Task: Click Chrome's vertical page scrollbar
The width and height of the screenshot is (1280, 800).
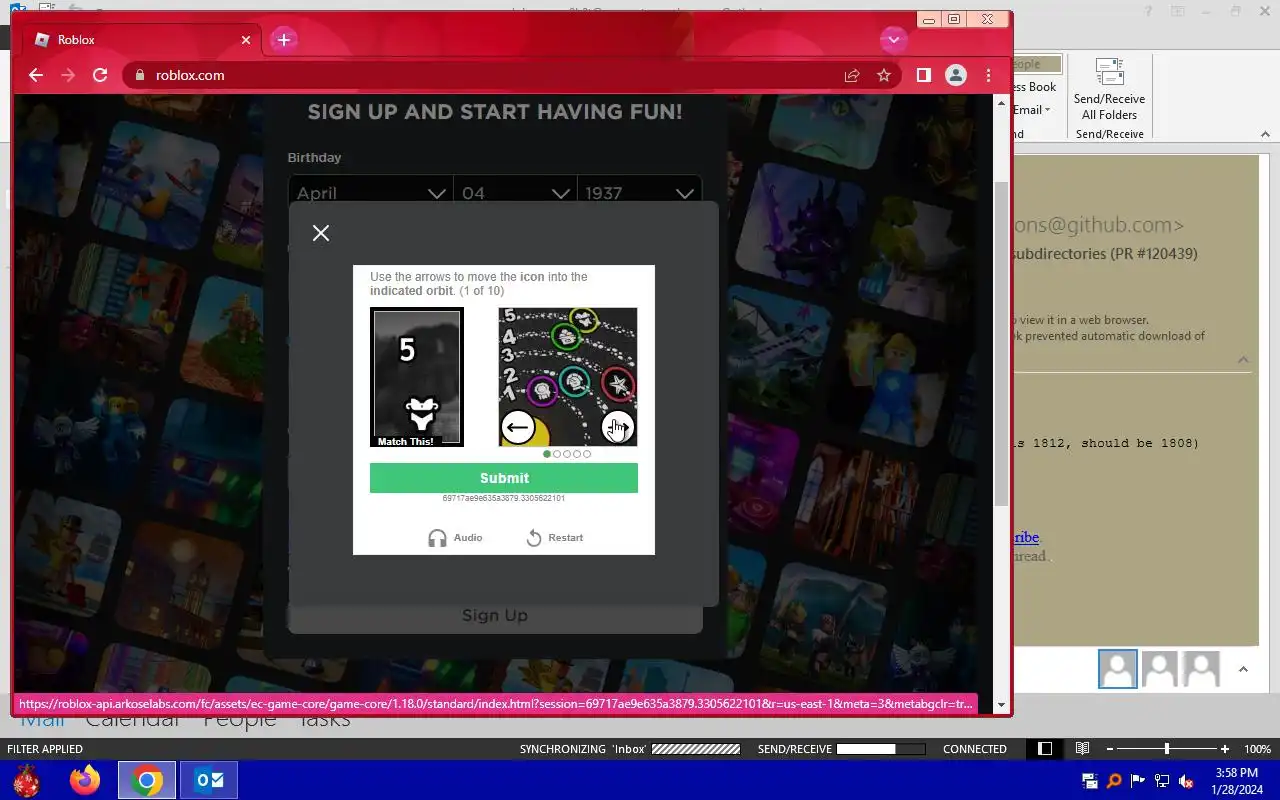Action: [1002, 345]
